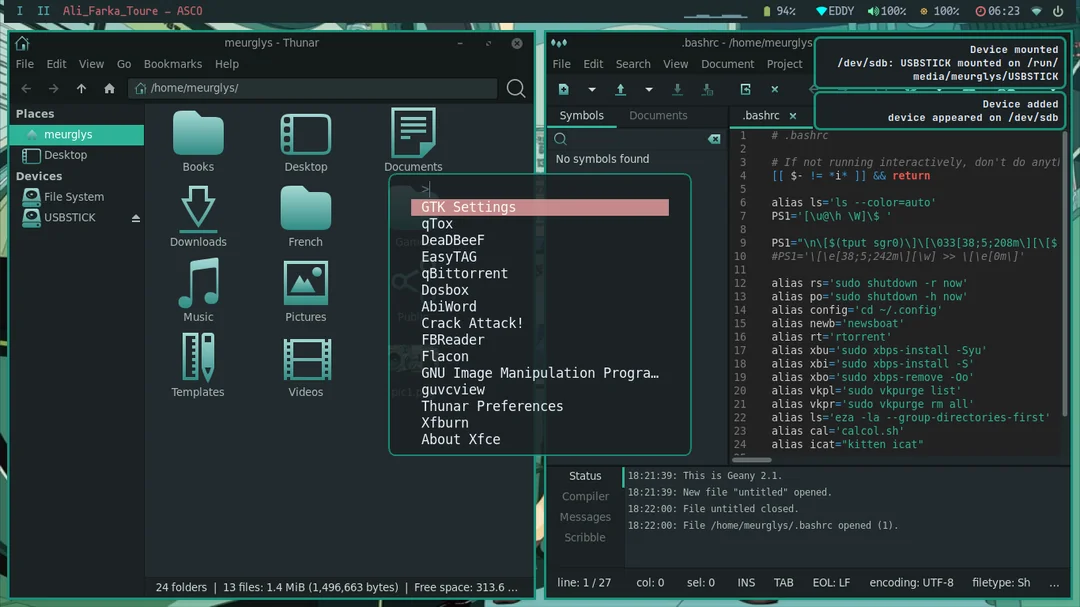Image resolution: width=1080 pixels, height=607 pixels.
Task: Toggle INS insert mode in Geany status bar
Action: click(x=746, y=582)
